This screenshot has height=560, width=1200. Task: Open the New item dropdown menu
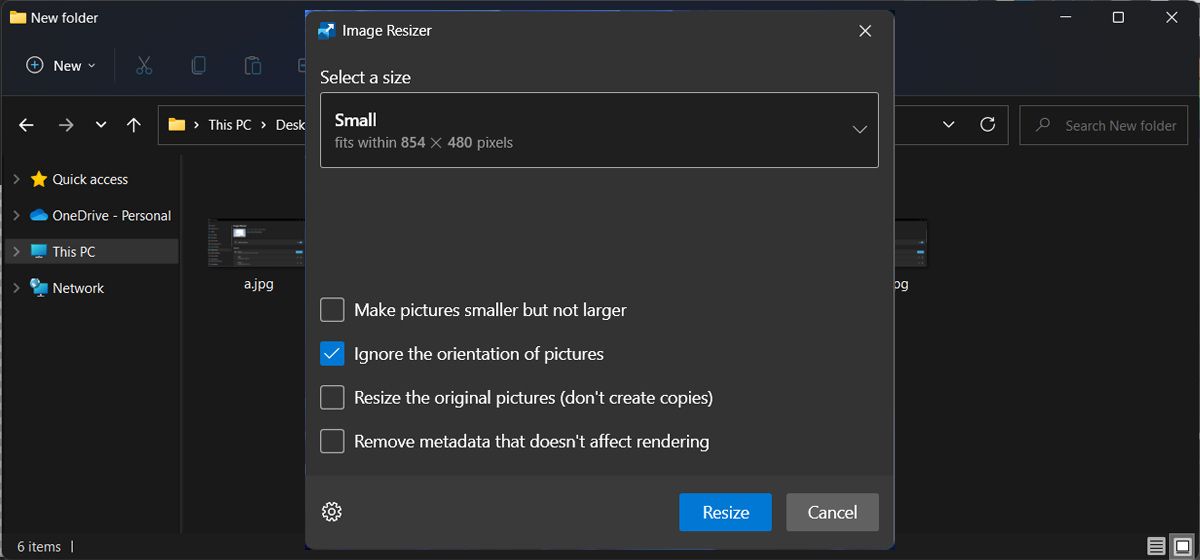(x=61, y=66)
